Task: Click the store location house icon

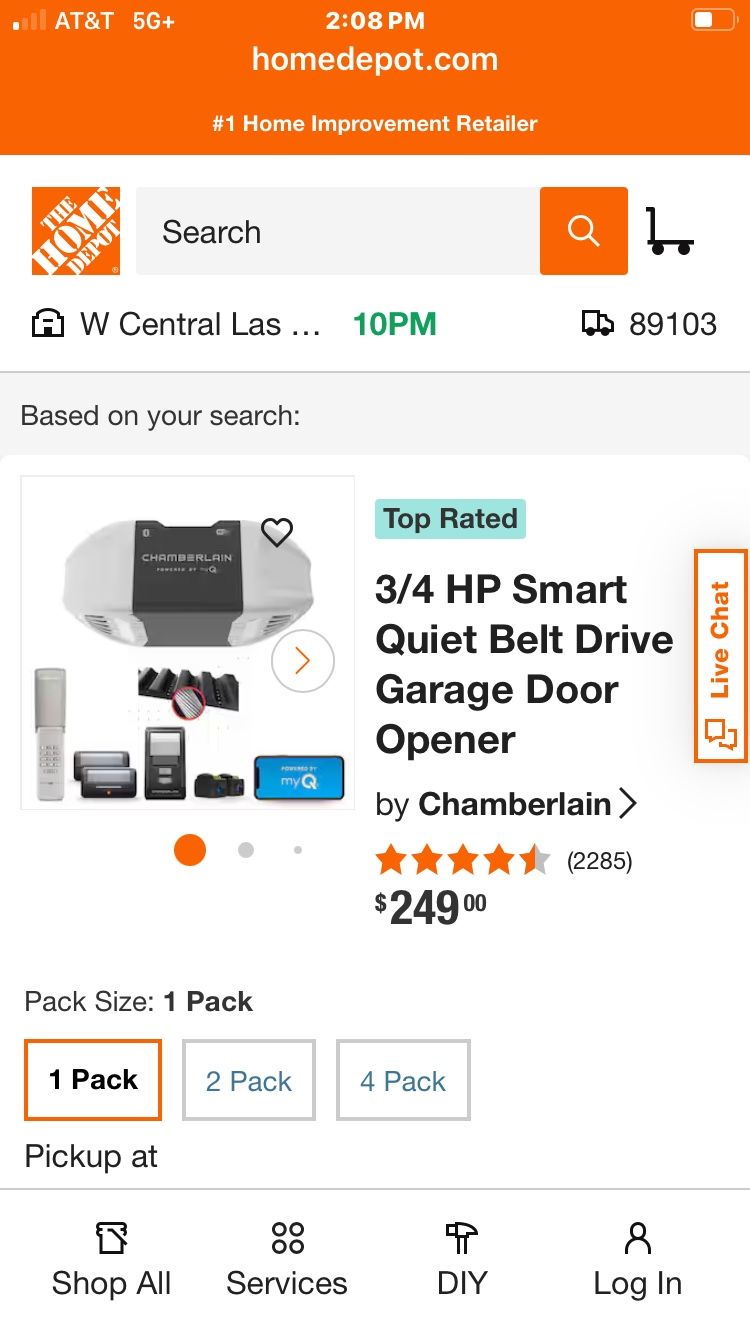Action: 48,323
